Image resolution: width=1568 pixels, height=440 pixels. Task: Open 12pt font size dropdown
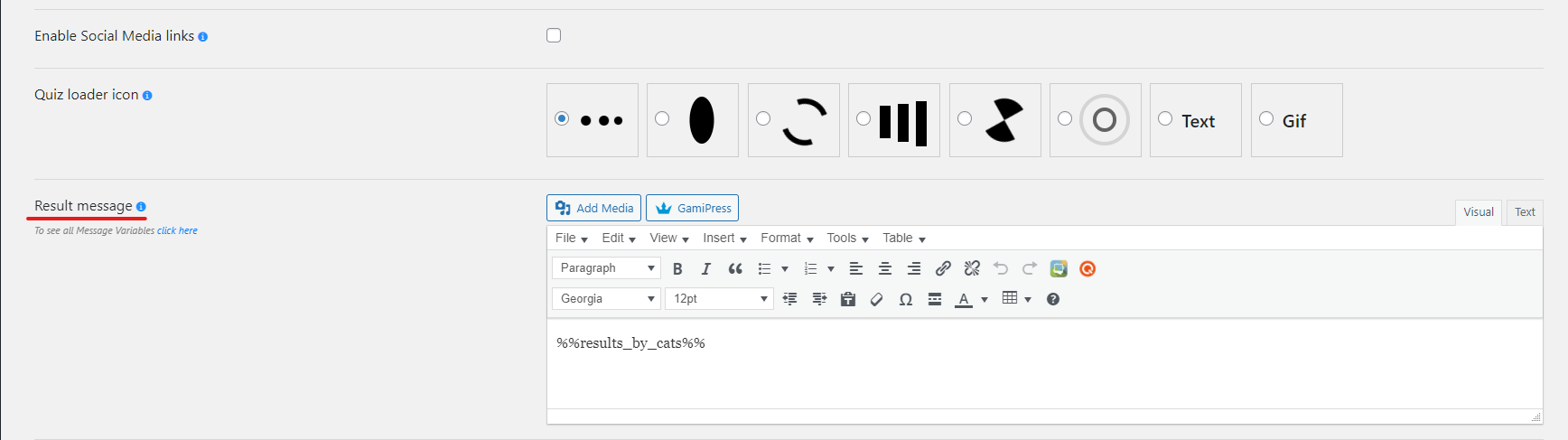(719, 299)
